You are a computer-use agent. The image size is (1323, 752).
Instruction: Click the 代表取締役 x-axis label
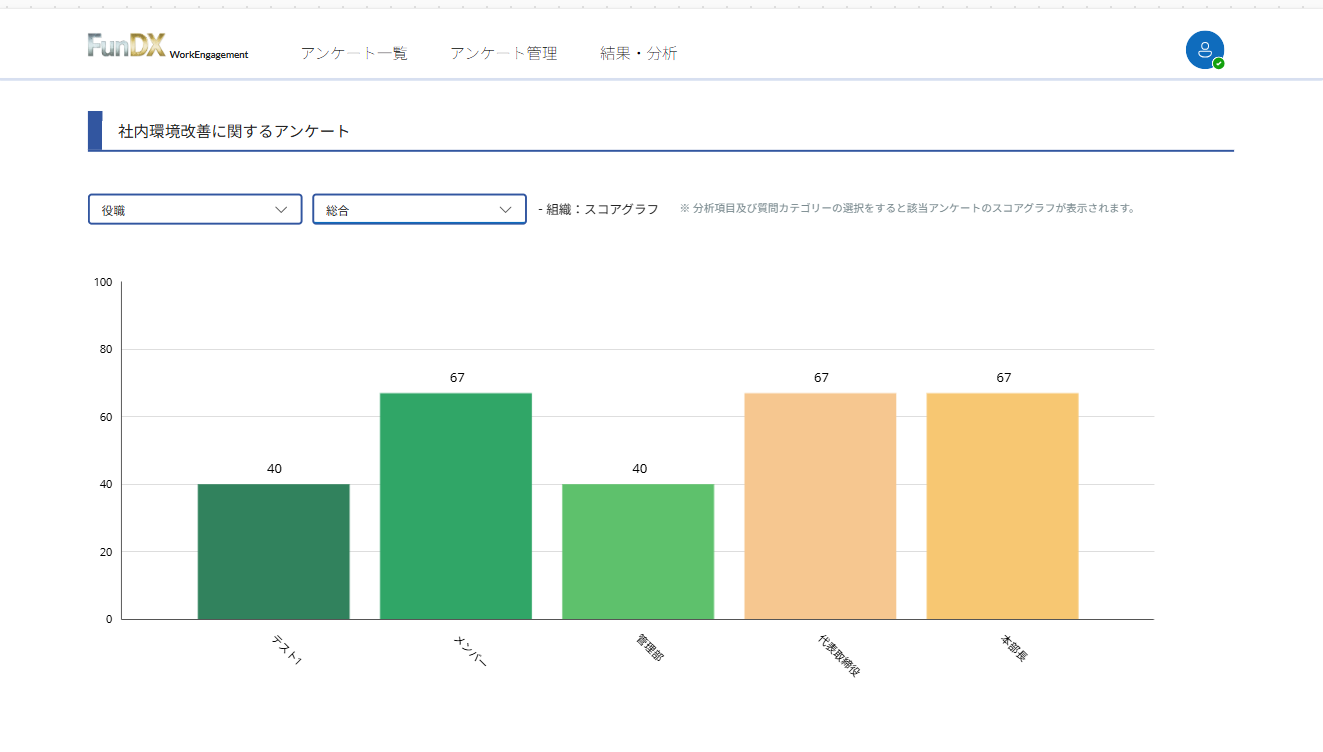[x=838, y=654]
